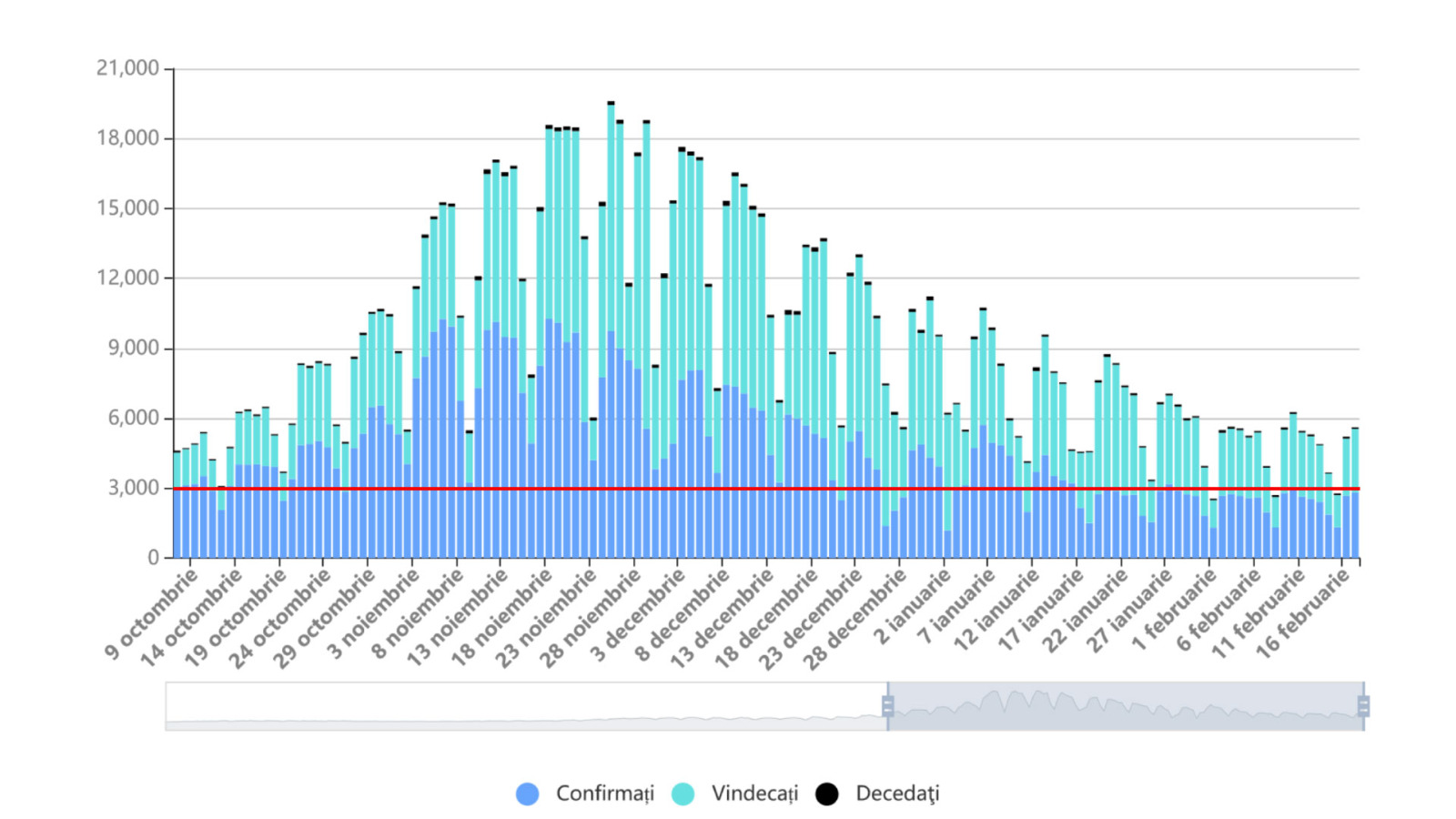Viewport: 1456px width, 819px height.
Task: Click the blue Confirmați legend circle
Action: pos(527,794)
